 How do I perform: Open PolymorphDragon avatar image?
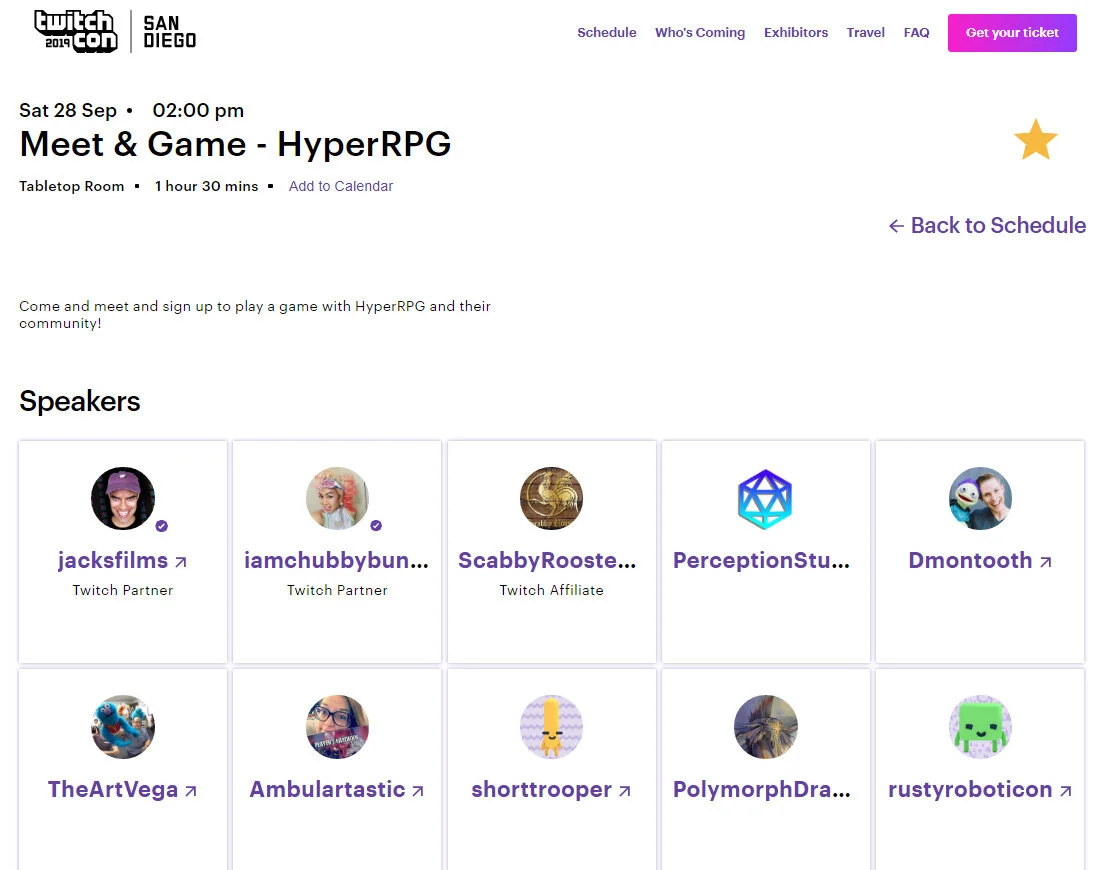tap(765, 727)
